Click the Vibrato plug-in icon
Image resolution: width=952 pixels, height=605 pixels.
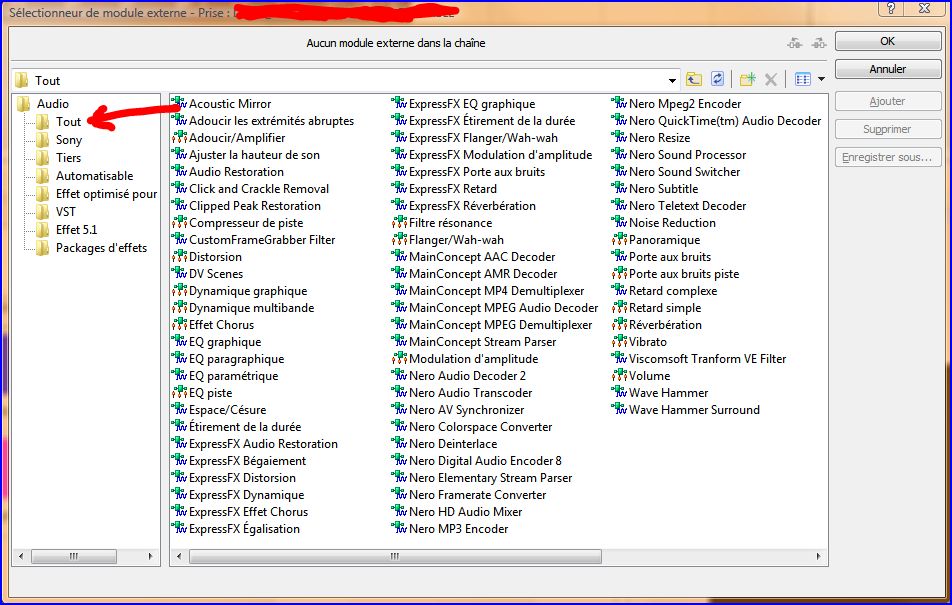pos(619,341)
